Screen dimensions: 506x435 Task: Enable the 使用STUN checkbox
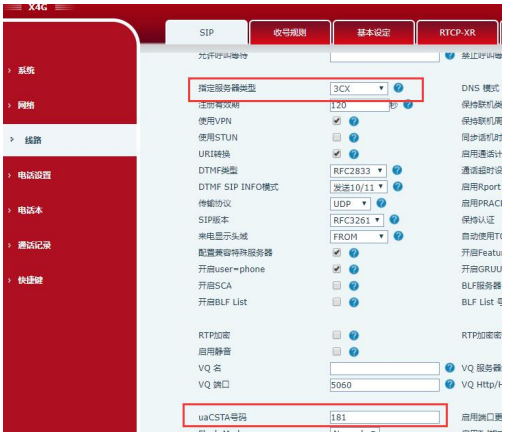337,137
